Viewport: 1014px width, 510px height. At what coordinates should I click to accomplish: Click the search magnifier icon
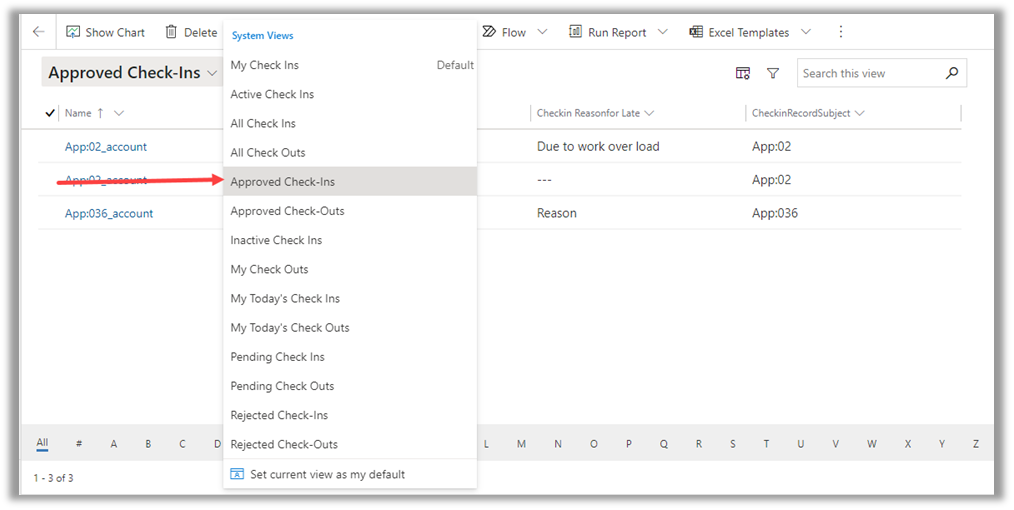tap(951, 73)
